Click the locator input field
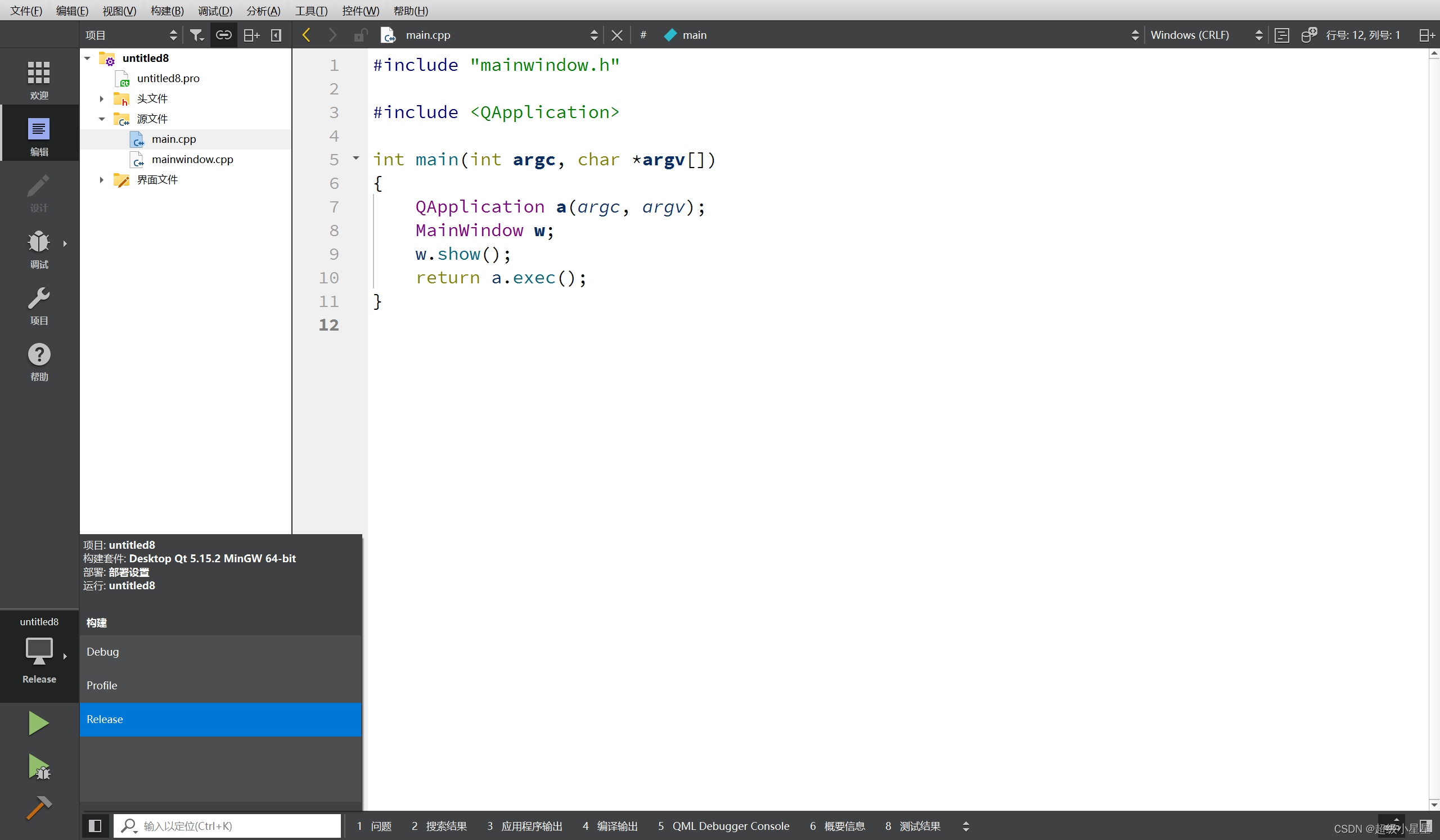This screenshot has height=840, width=1440. (227, 826)
